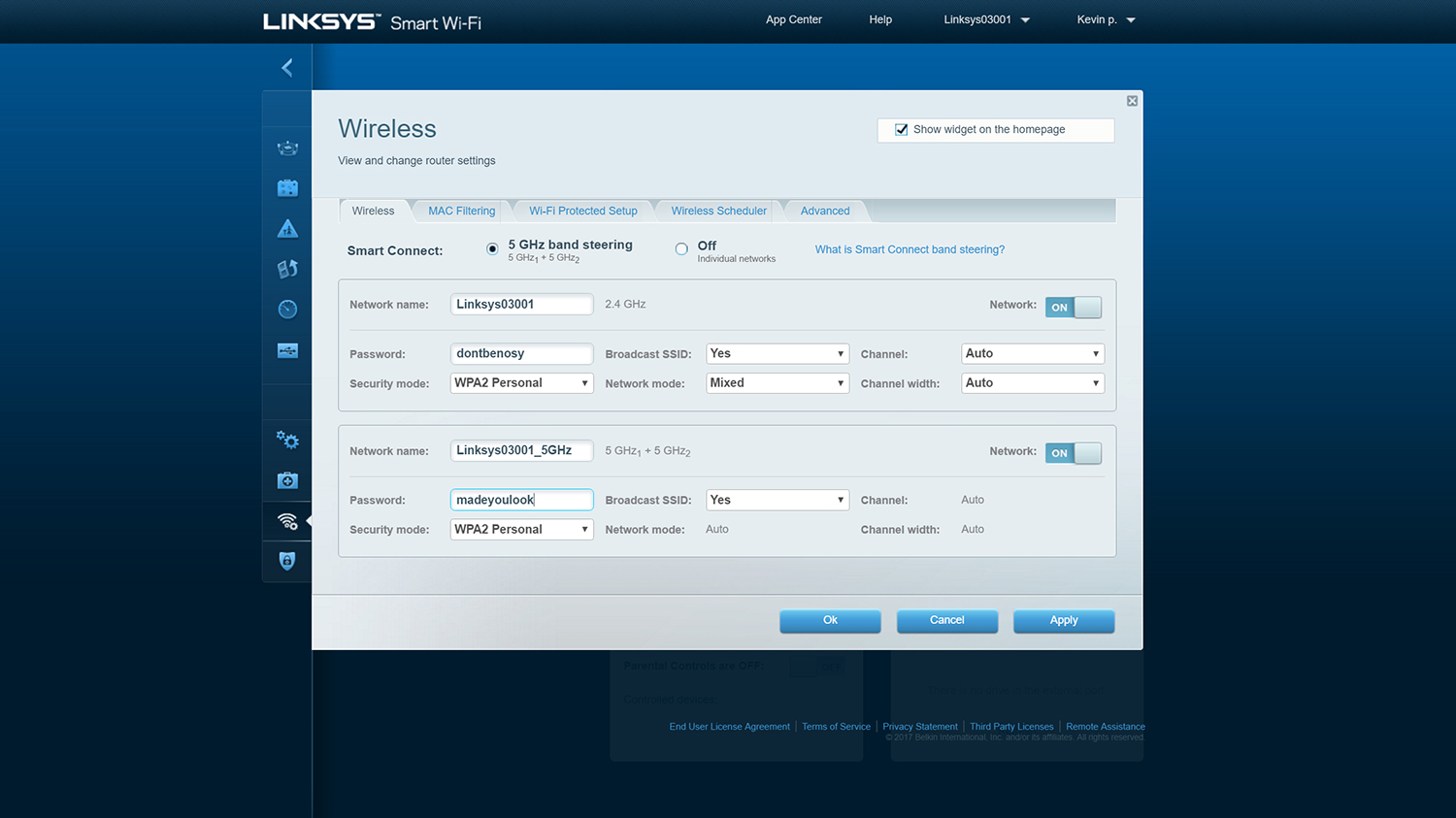Edit the madeyoulook password field
Screen dimensions: 1456x818
(522, 500)
